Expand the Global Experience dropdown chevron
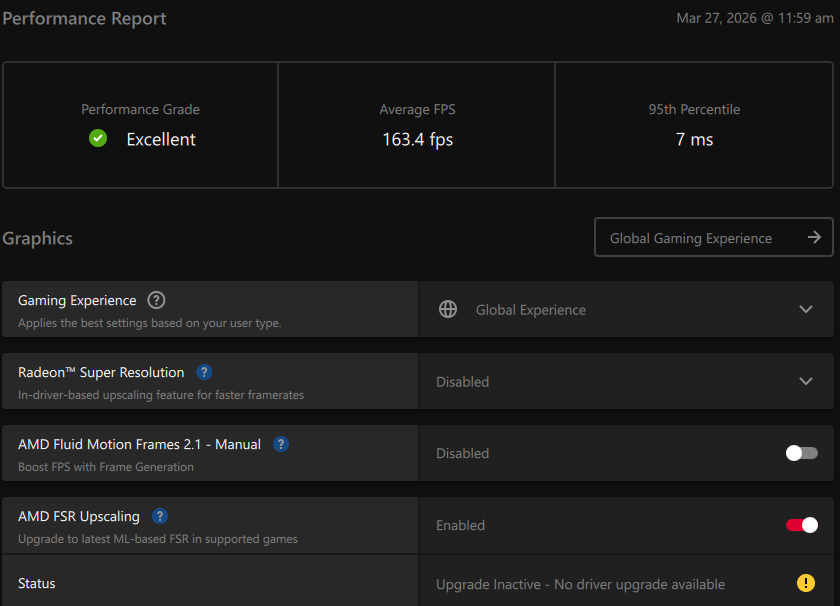The height and width of the screenshot is (606, 840). click(806, 309)
